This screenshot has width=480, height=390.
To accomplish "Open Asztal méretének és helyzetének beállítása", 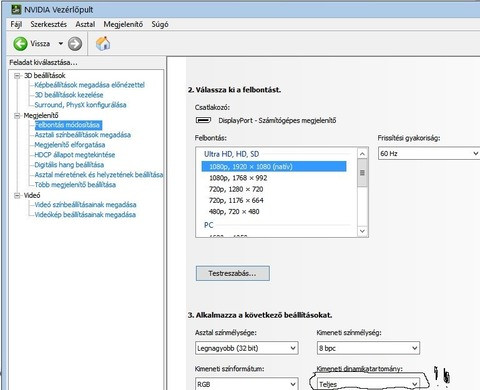I will [99, 175].
